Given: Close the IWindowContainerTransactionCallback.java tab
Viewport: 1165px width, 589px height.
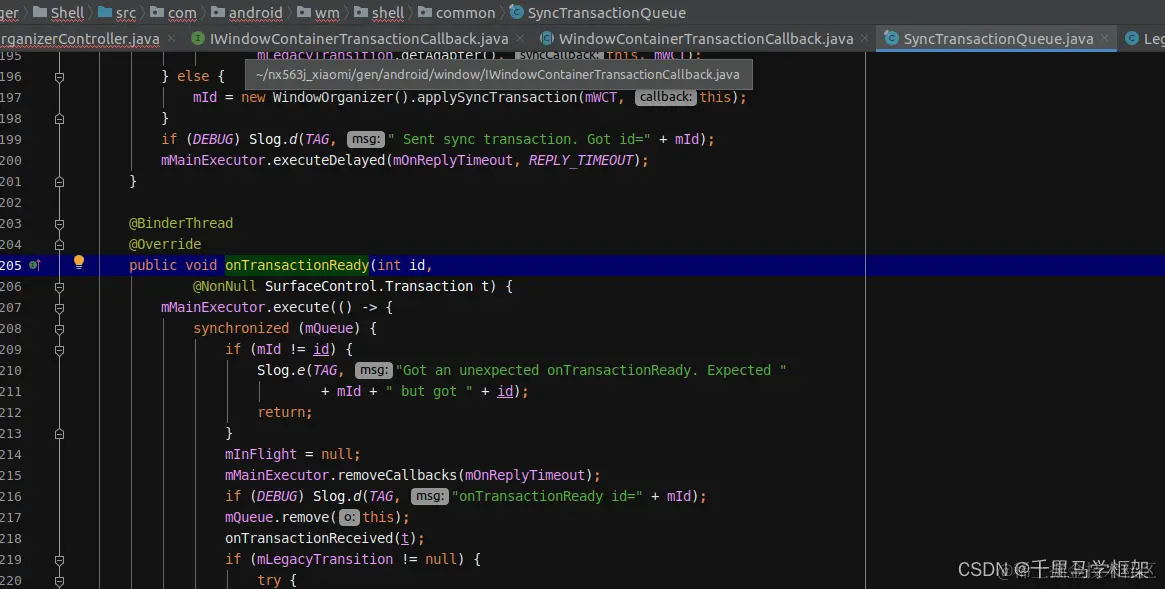Looking at the screenshot, I should coord(519,37).
